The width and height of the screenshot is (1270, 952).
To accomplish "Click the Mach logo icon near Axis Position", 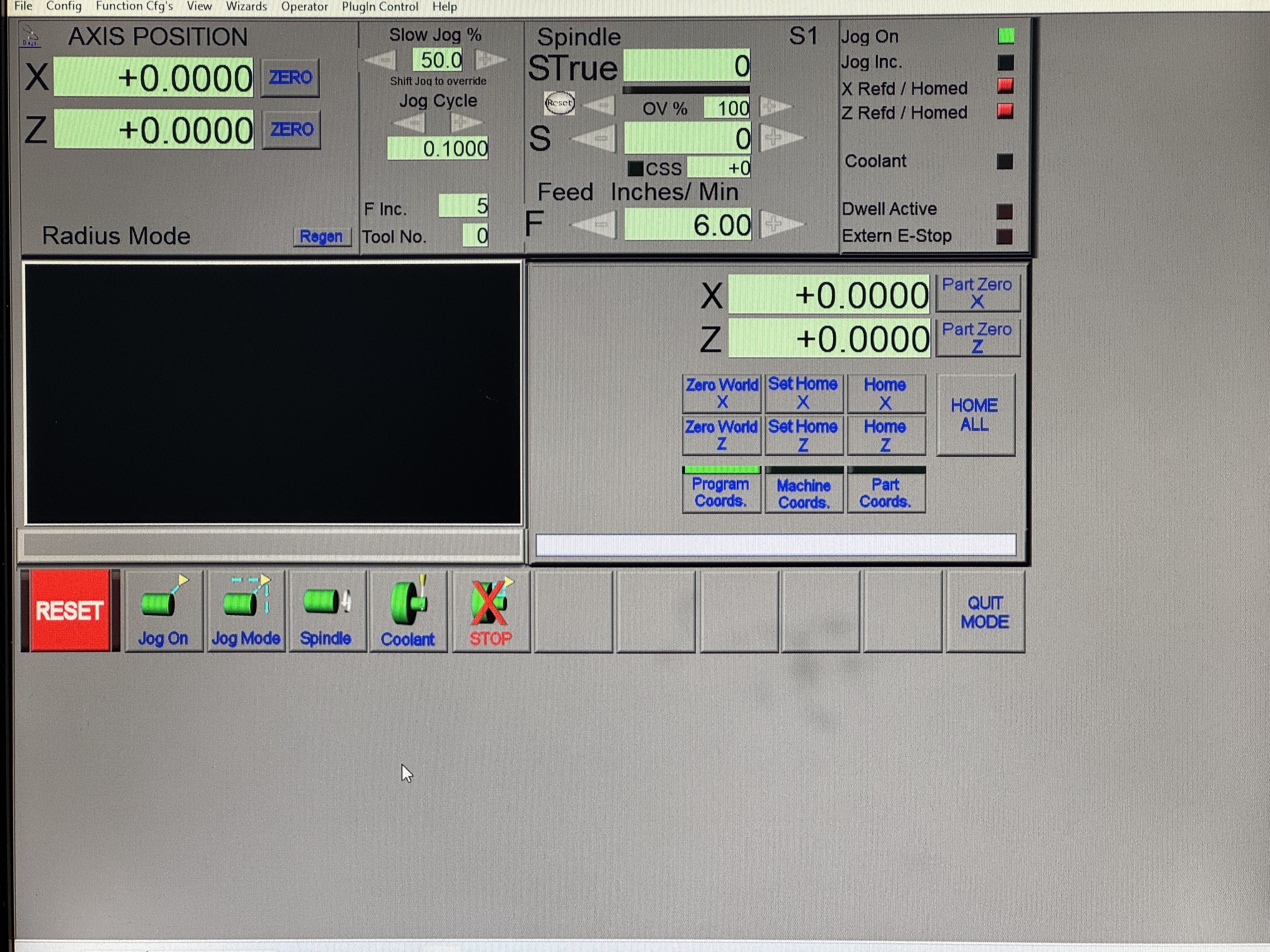I will (31, 36).
